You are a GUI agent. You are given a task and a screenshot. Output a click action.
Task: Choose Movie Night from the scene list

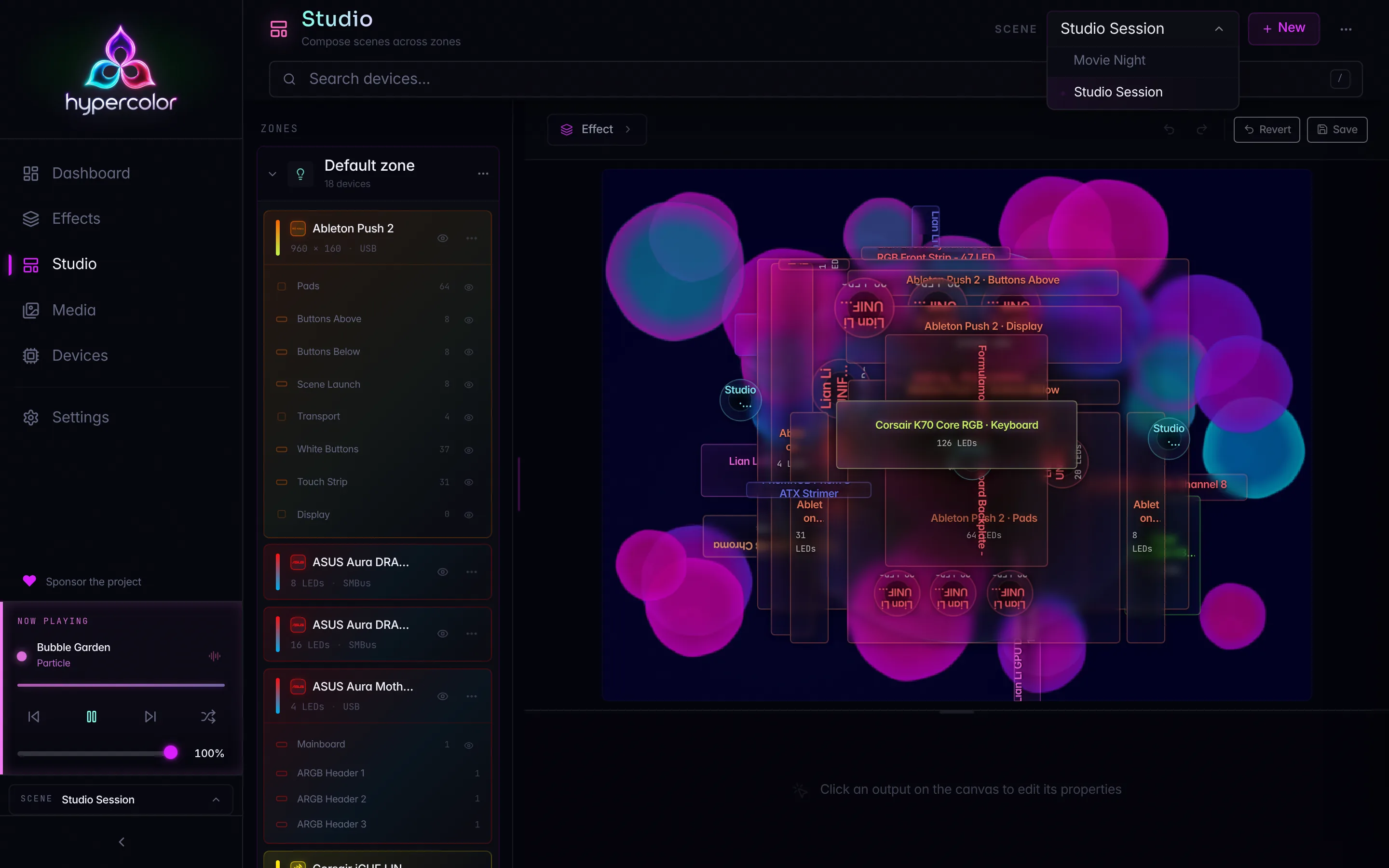coord(1142,60)
